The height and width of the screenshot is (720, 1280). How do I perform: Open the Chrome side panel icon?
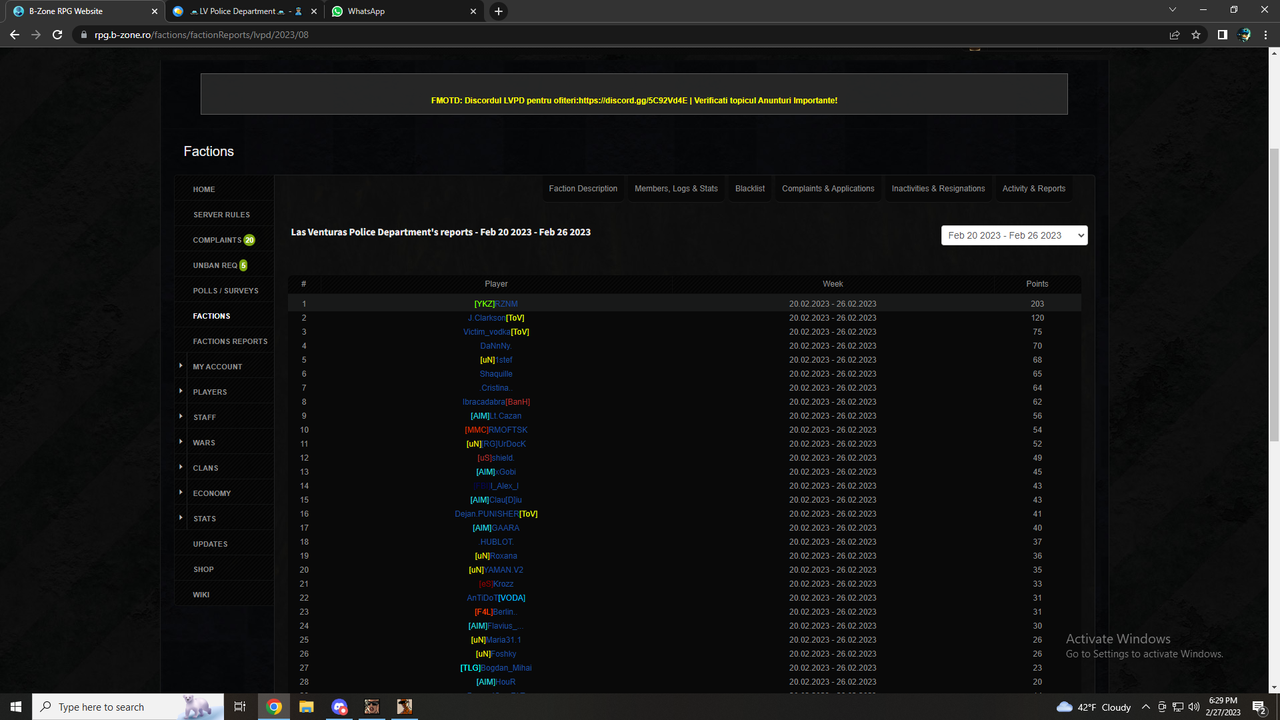coord(1221,33)
